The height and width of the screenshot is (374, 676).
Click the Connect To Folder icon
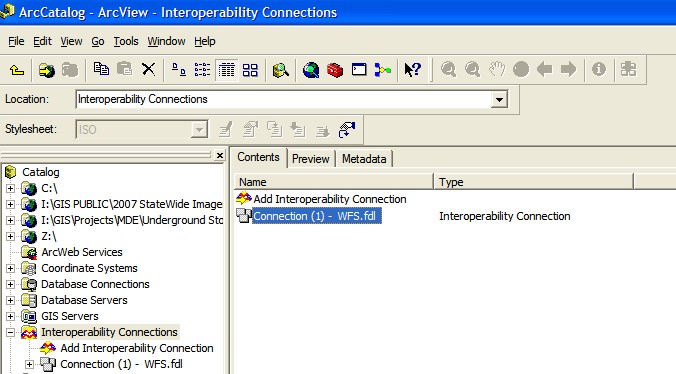coord(47,69)
